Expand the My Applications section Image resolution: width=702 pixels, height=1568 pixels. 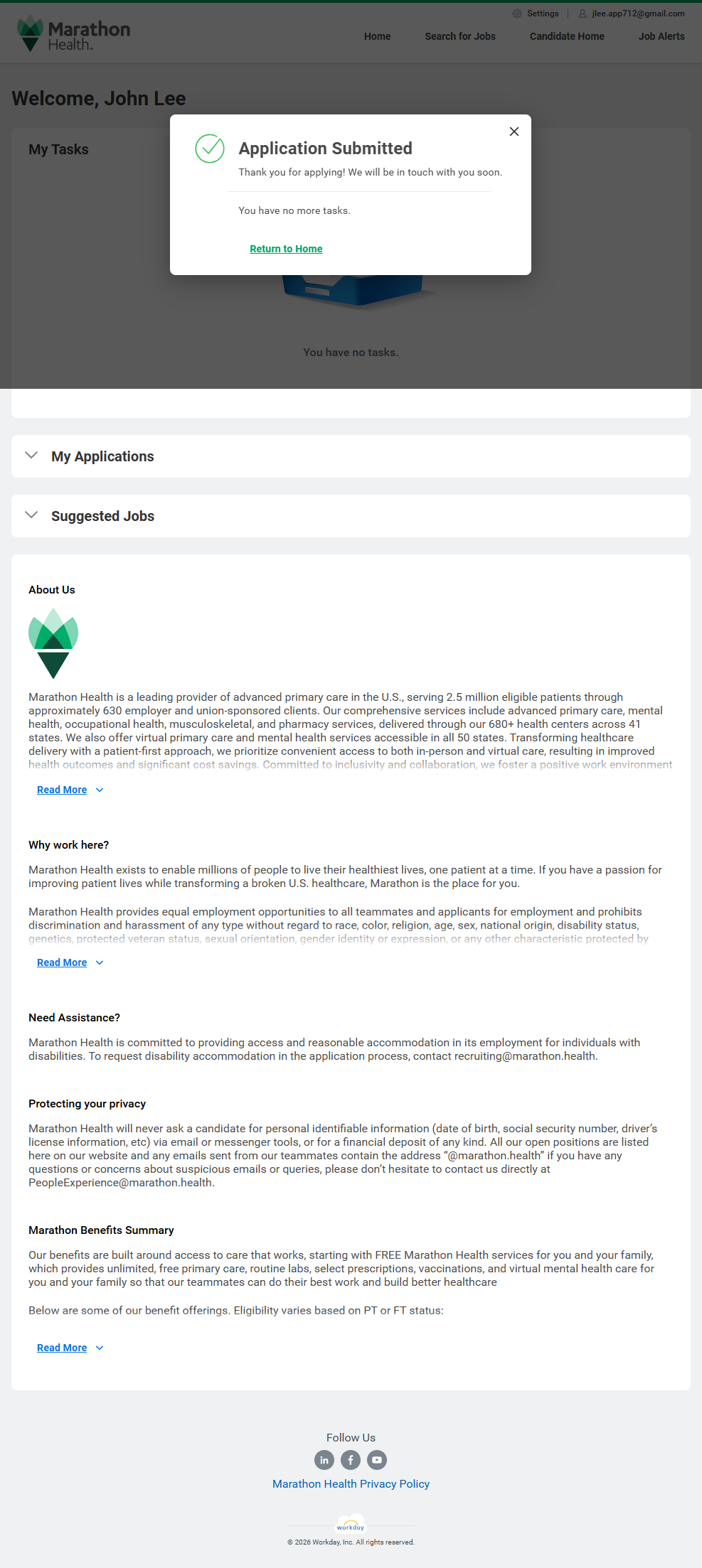pos(31,456)
